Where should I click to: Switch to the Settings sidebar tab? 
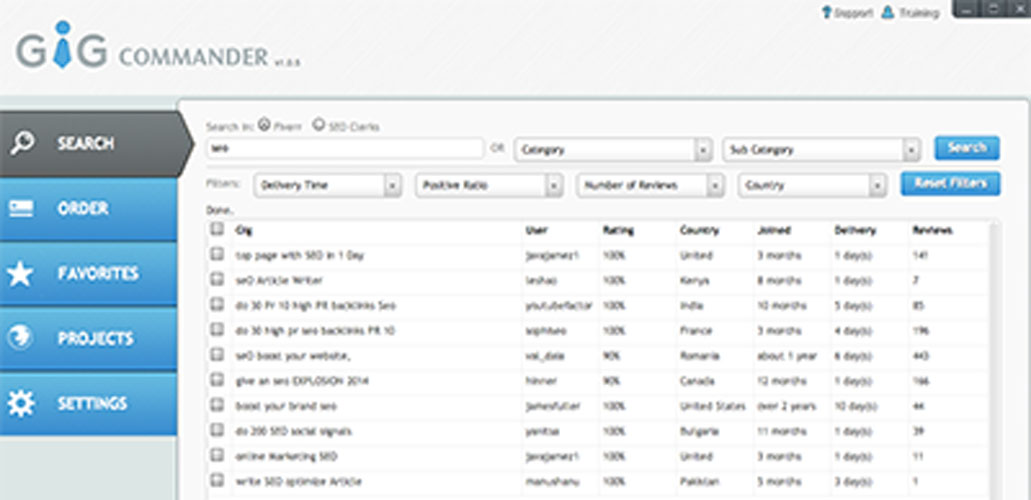pos(88,403)
